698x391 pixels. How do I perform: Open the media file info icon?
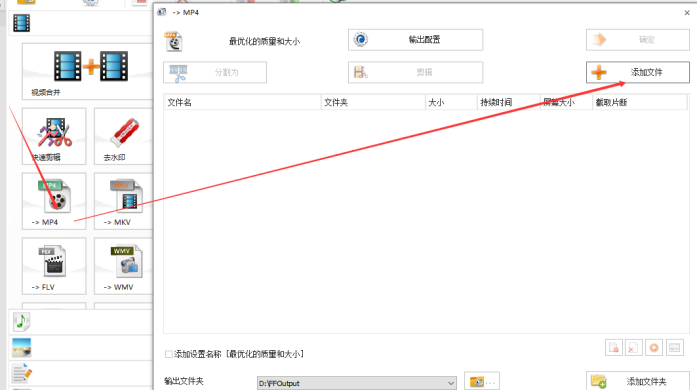click(674, 348)
